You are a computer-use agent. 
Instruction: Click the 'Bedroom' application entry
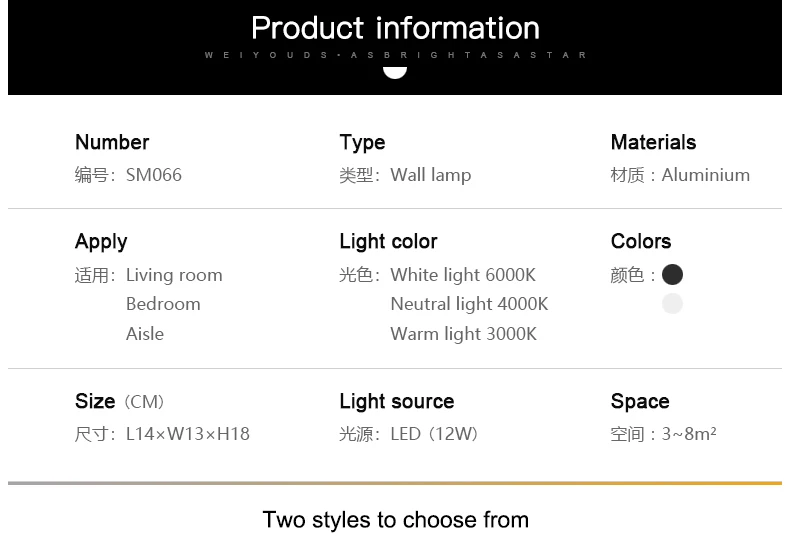click(x=163, y=304)
